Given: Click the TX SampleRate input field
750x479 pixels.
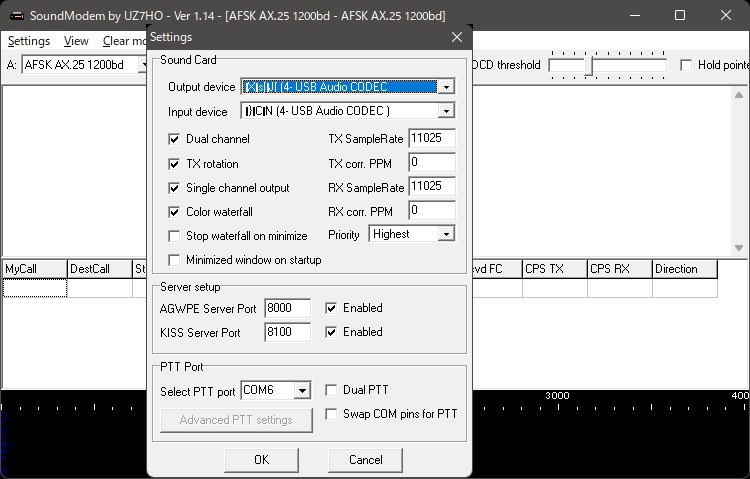Looking at the screenshot, I should coord(432,139).
